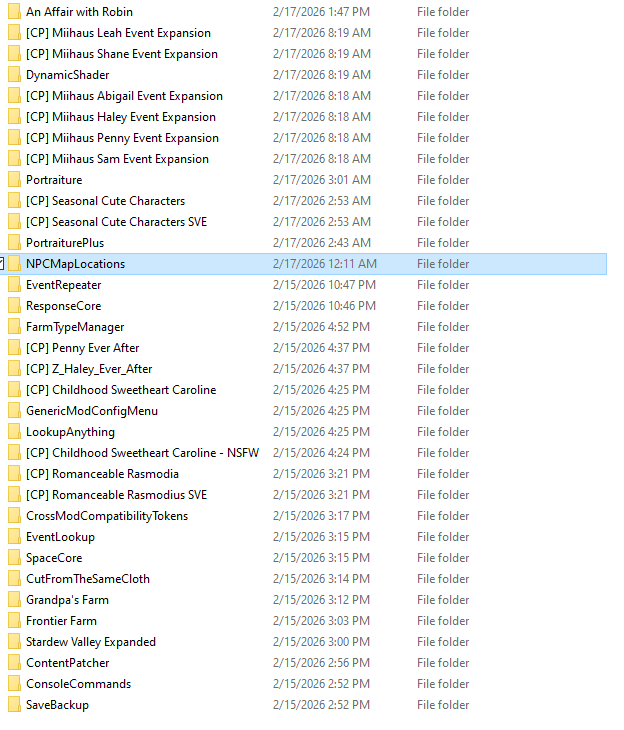Click the date 2/15/2026 3:03 PM
The image size is (624, 730).
click(x=321, y=621)
